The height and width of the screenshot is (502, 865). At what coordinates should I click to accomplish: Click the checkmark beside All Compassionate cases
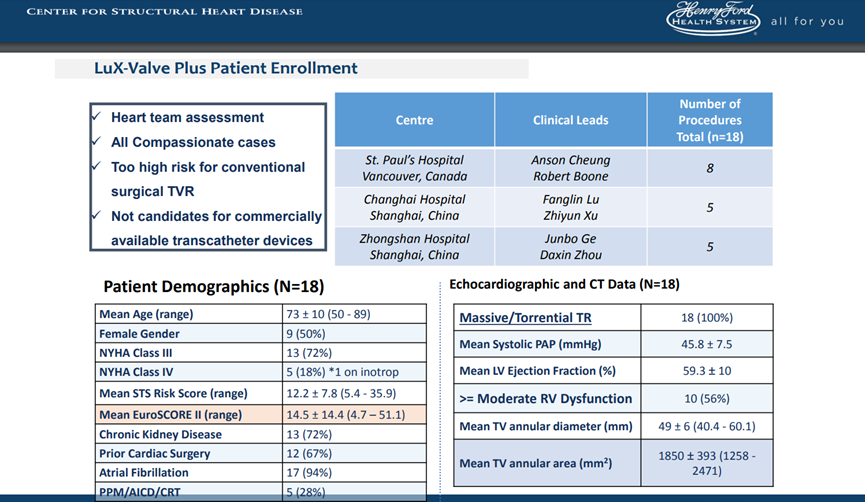pyautogui.click(x=95, y=142)
